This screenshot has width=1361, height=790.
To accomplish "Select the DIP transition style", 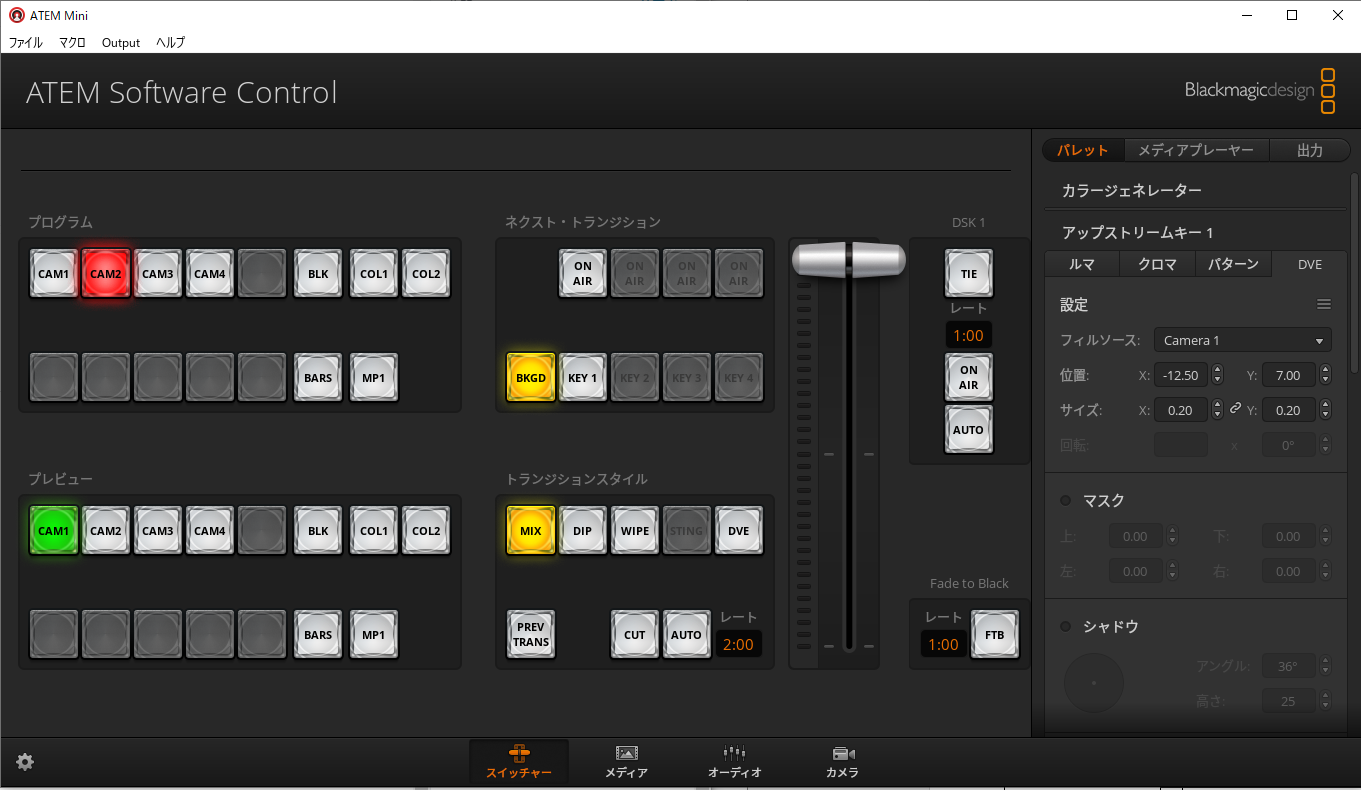I will click(583, 531).
